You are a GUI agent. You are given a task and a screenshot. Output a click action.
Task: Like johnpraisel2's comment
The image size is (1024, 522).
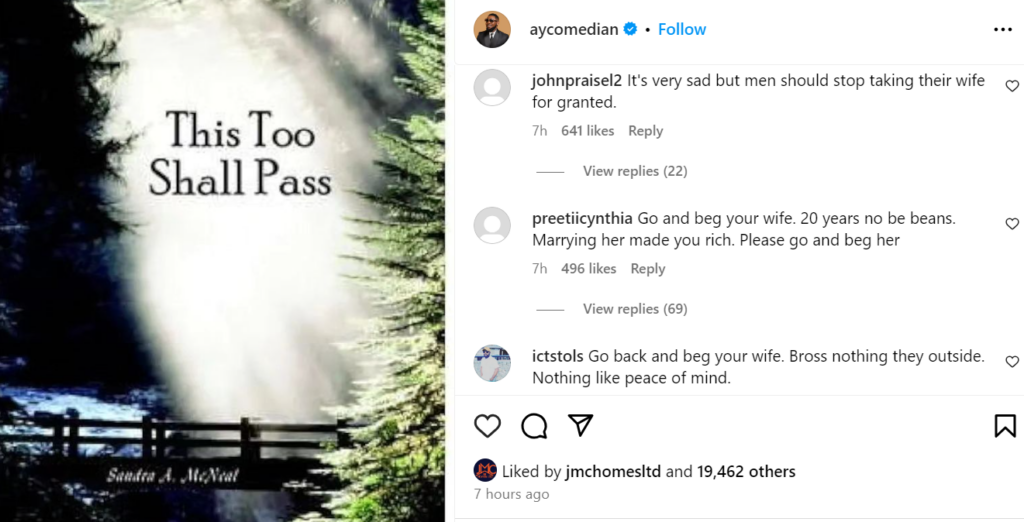1012,87
